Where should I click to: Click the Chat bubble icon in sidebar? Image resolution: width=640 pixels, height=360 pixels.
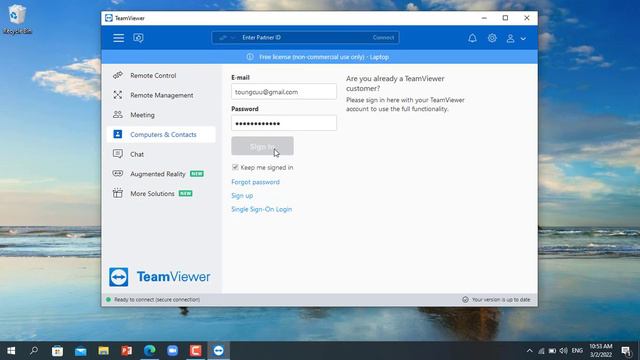(x=118, y=154)
